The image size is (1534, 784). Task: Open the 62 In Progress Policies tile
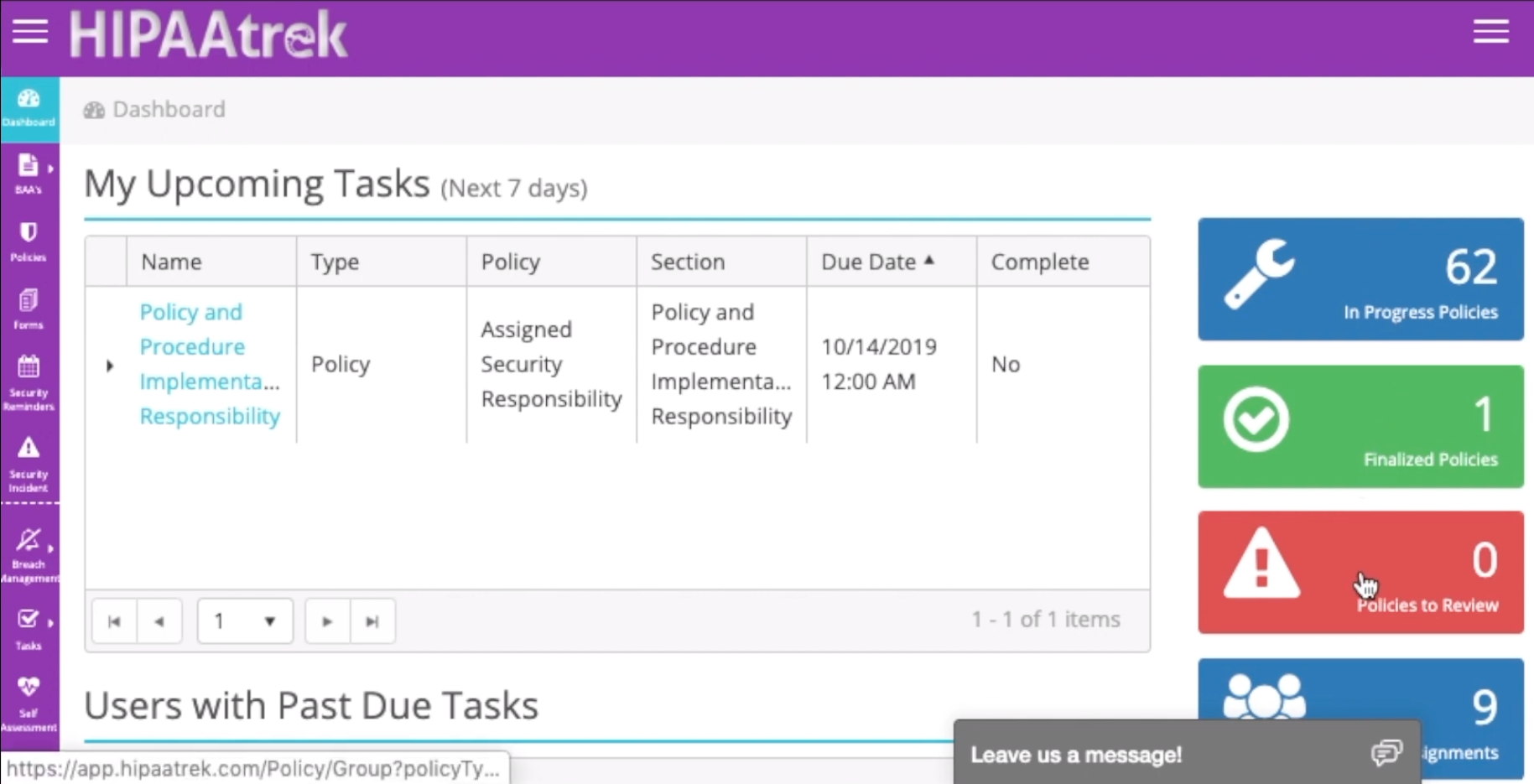point(1360,279)
